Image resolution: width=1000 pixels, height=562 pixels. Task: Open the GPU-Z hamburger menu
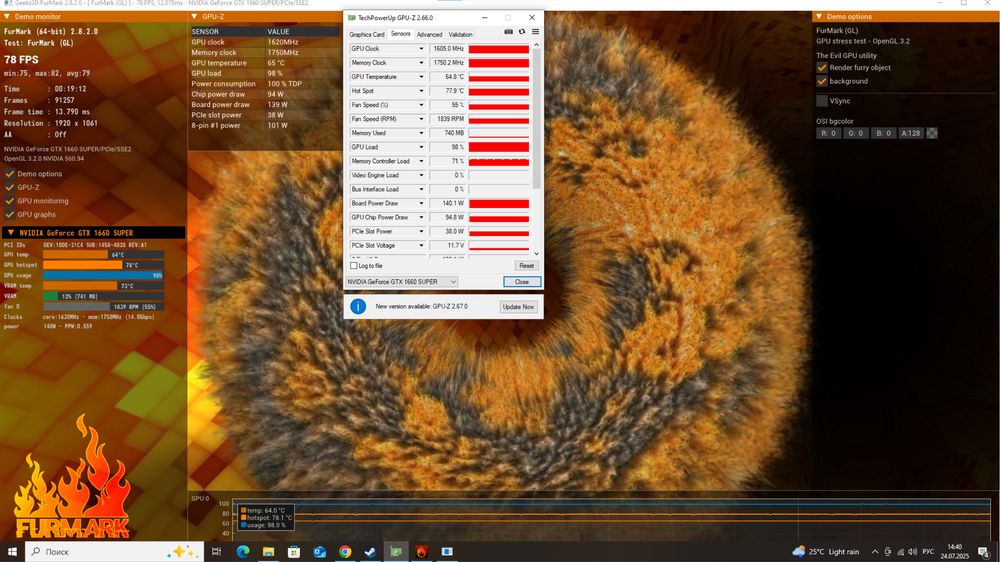[535, 32]
